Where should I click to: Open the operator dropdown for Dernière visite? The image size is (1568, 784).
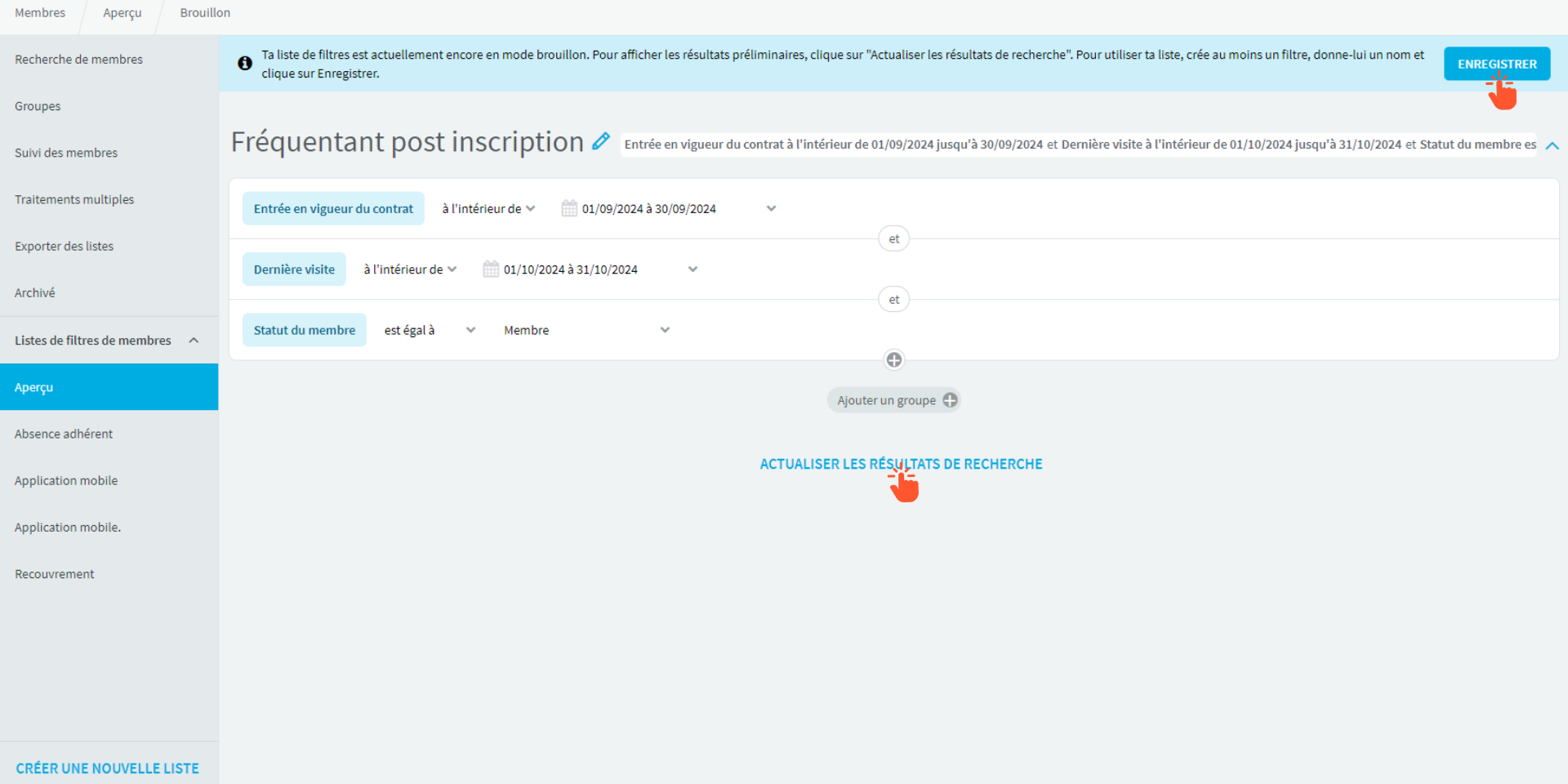click(x=410, y=269)
